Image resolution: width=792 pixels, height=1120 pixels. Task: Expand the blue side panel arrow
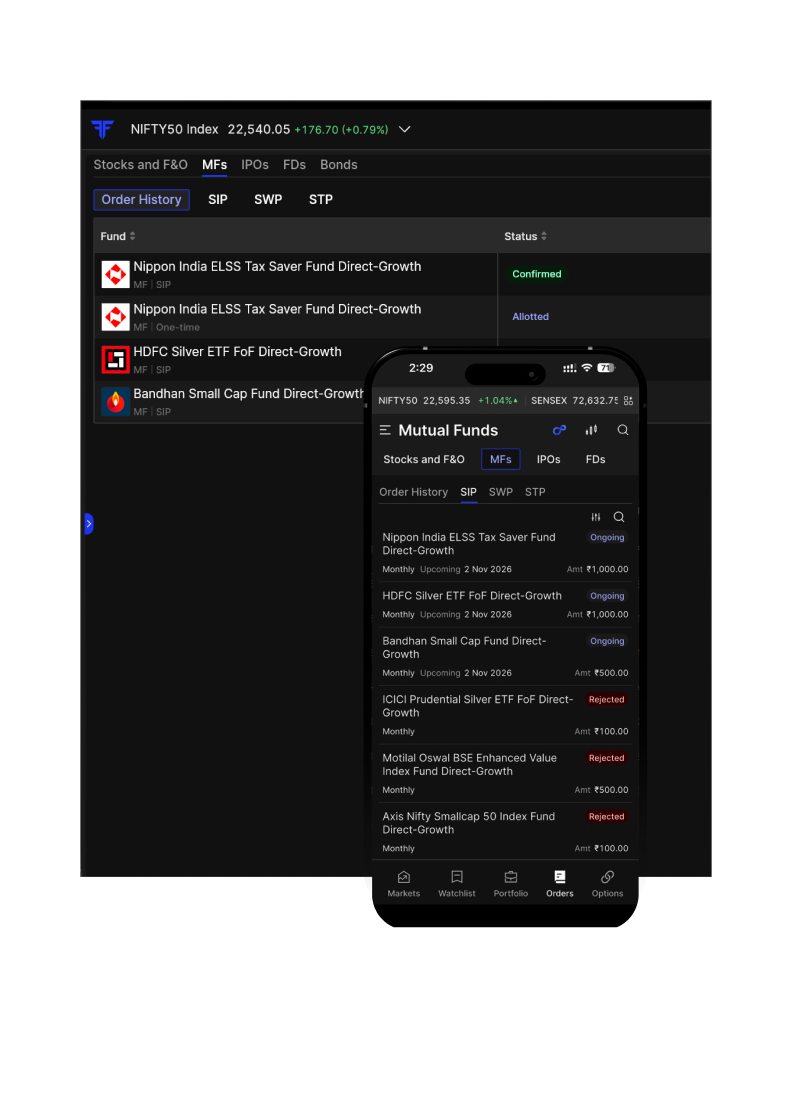(x=89, y=524)
